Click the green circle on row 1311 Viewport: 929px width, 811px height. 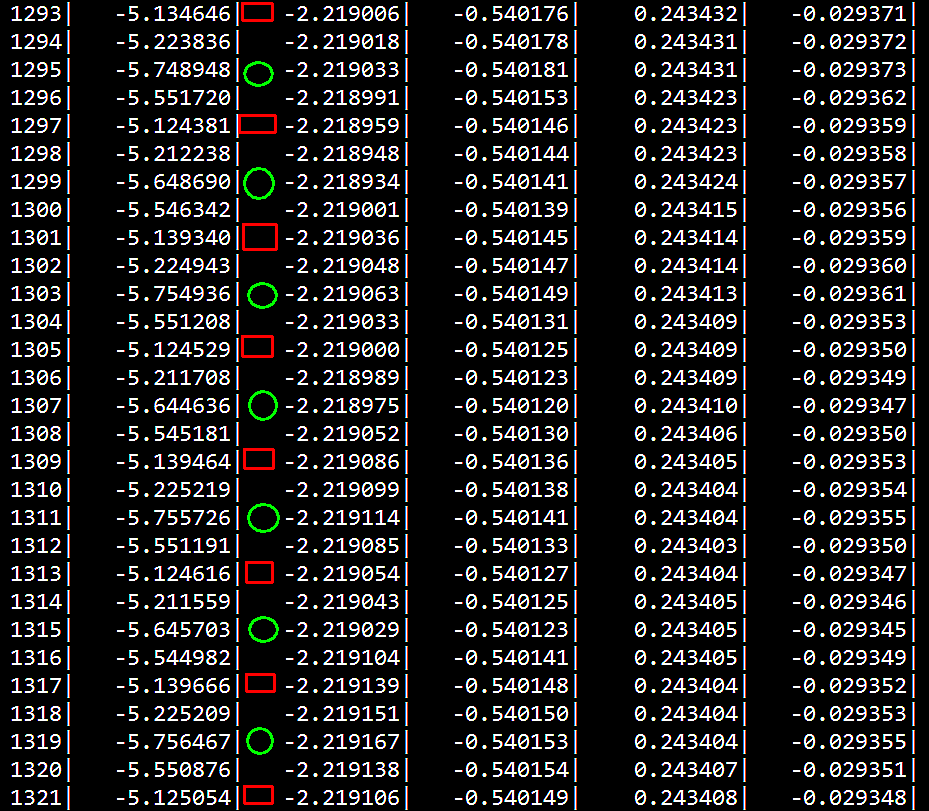point(262,517)
